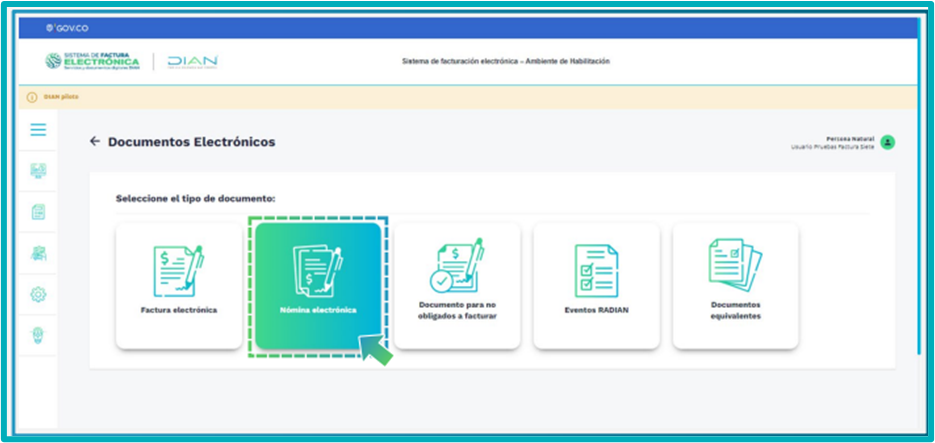The height and width of the screenshot is (443, 935).
Task: Click the people icon in the sidebar
Action: point(38,253)
